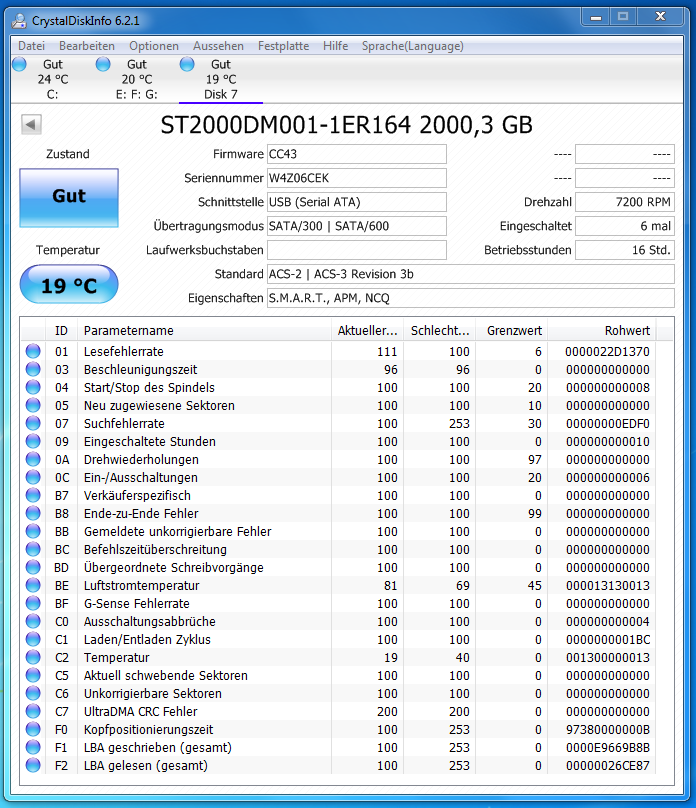Click status orb for Ausschaltungsabbrüche row
The width and height of the screenshot is (696, 808).
(x=33, y=621)
